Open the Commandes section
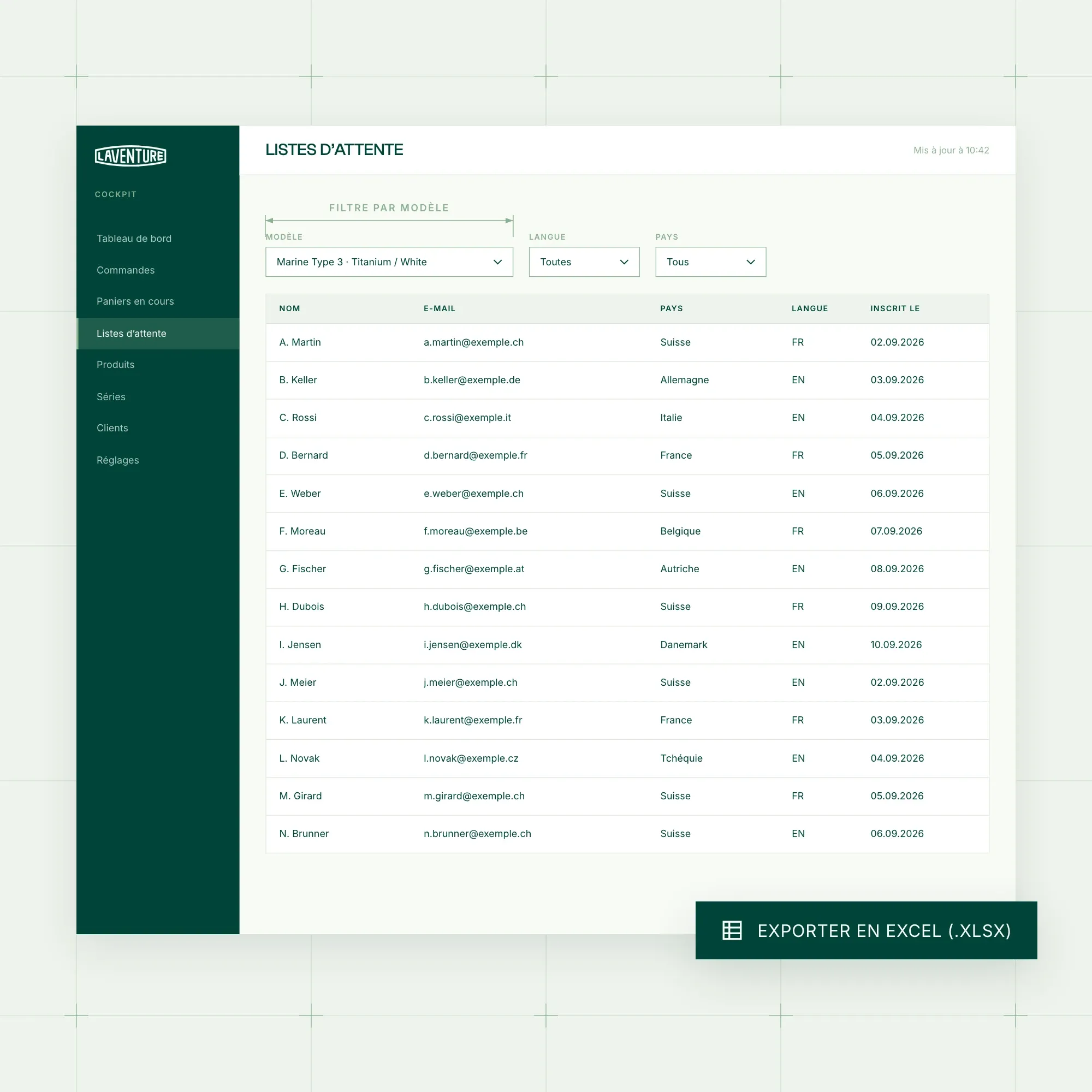The image size is (1092, 1092). (x=126, y=270)
